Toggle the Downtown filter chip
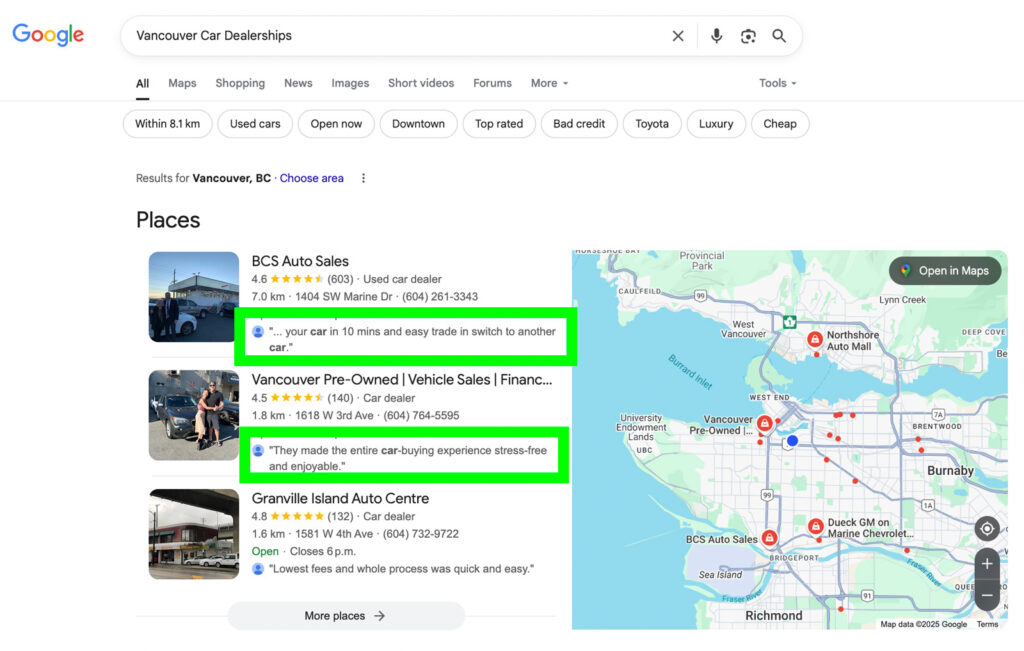Viewport: 1024px width, 651px height. 418,124
